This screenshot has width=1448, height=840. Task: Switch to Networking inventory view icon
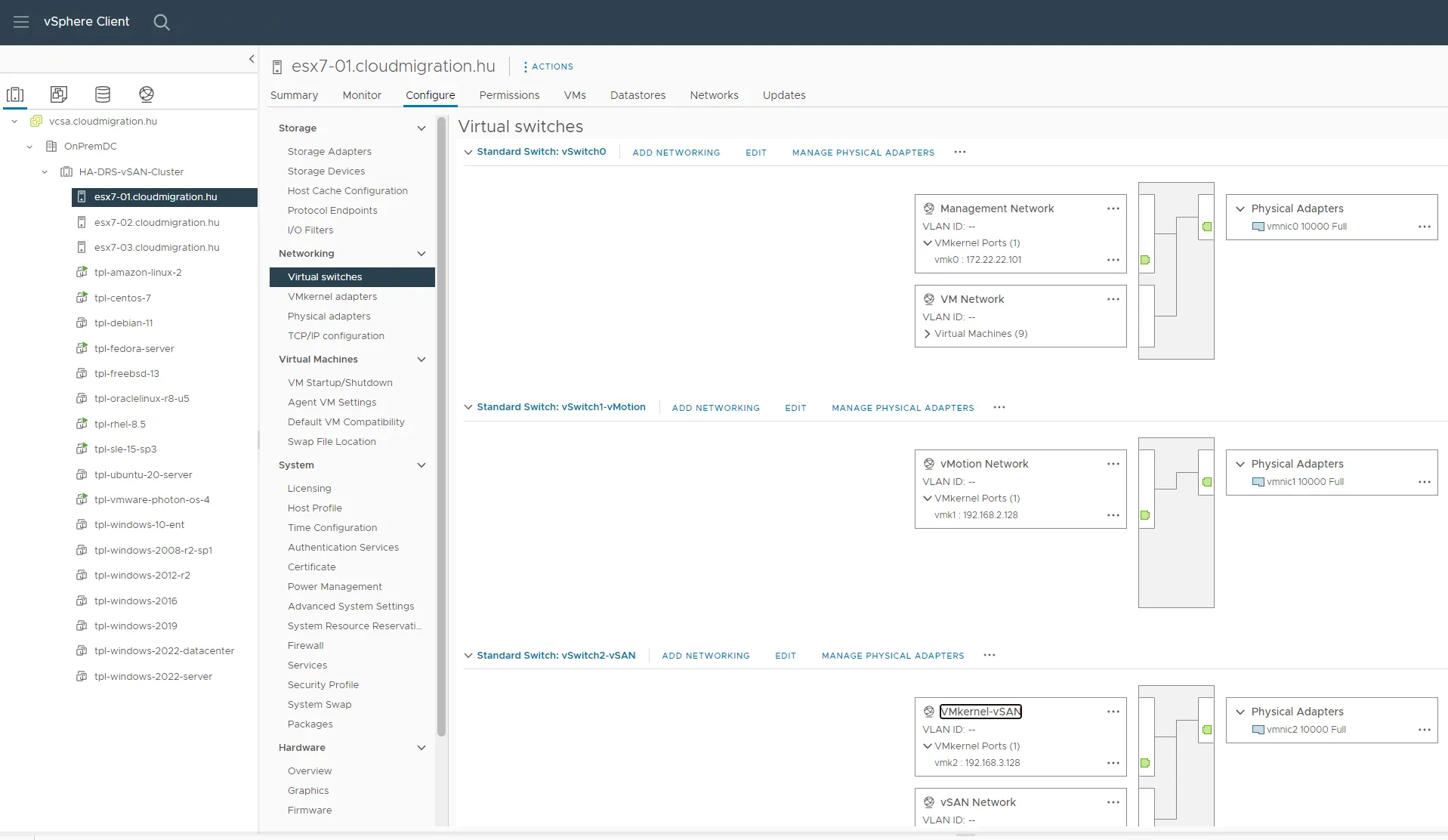(x=147, y=94)
